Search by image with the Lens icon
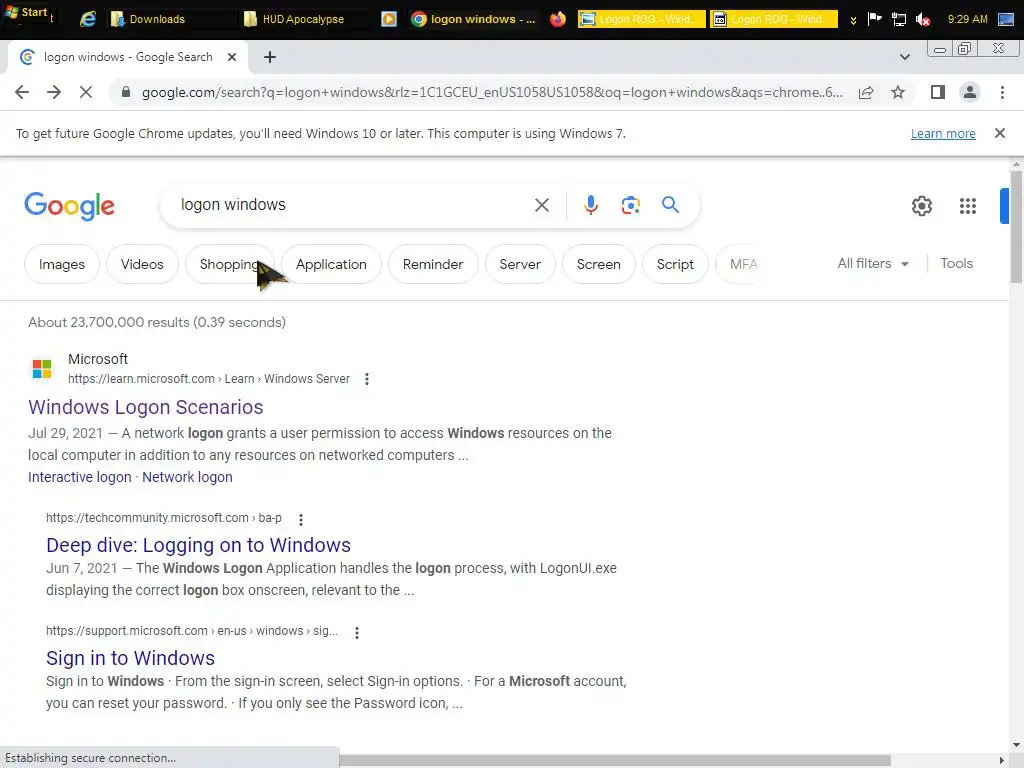This screenshot has width=1024, height=768. click(x=630, y=205)
